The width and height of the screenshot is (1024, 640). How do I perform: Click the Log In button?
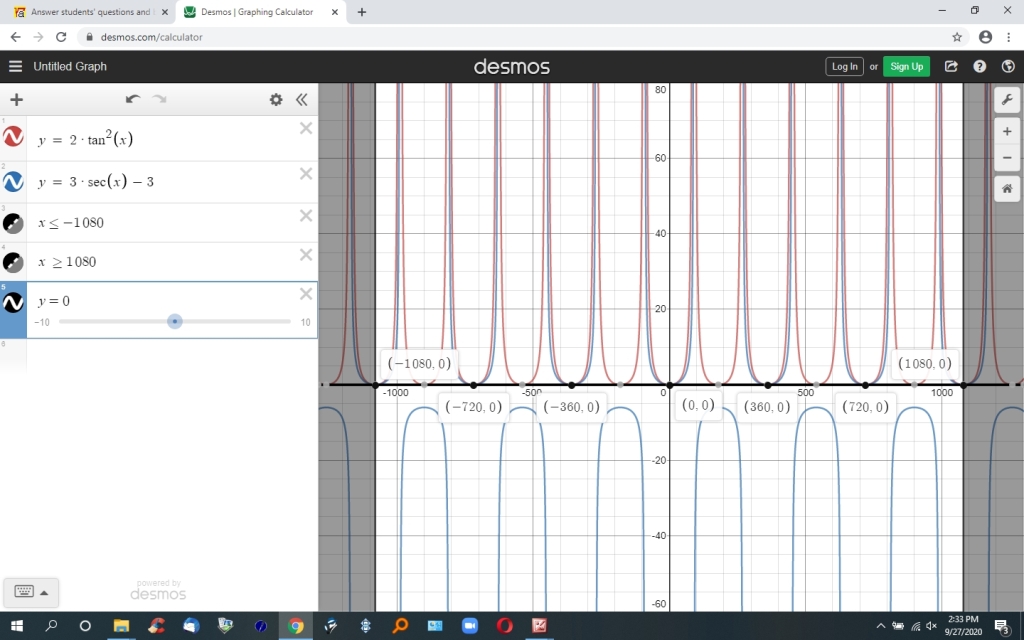pyautogui.click(x=844, y=66)
